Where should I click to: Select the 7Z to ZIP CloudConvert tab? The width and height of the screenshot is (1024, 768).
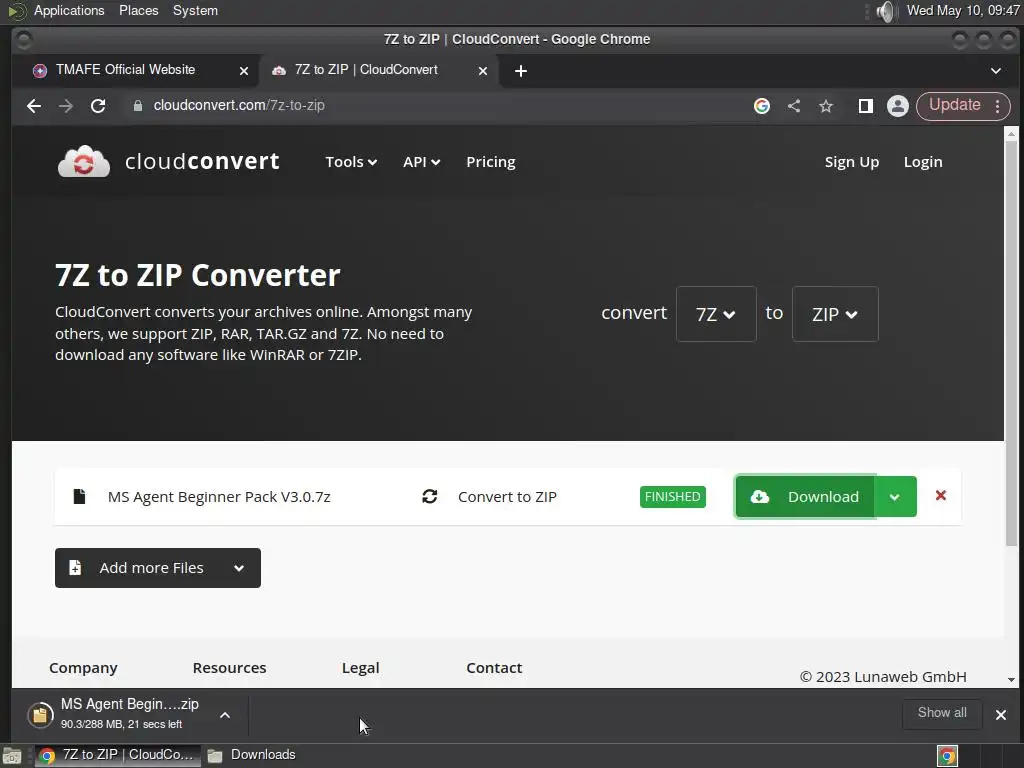(366, 70)
